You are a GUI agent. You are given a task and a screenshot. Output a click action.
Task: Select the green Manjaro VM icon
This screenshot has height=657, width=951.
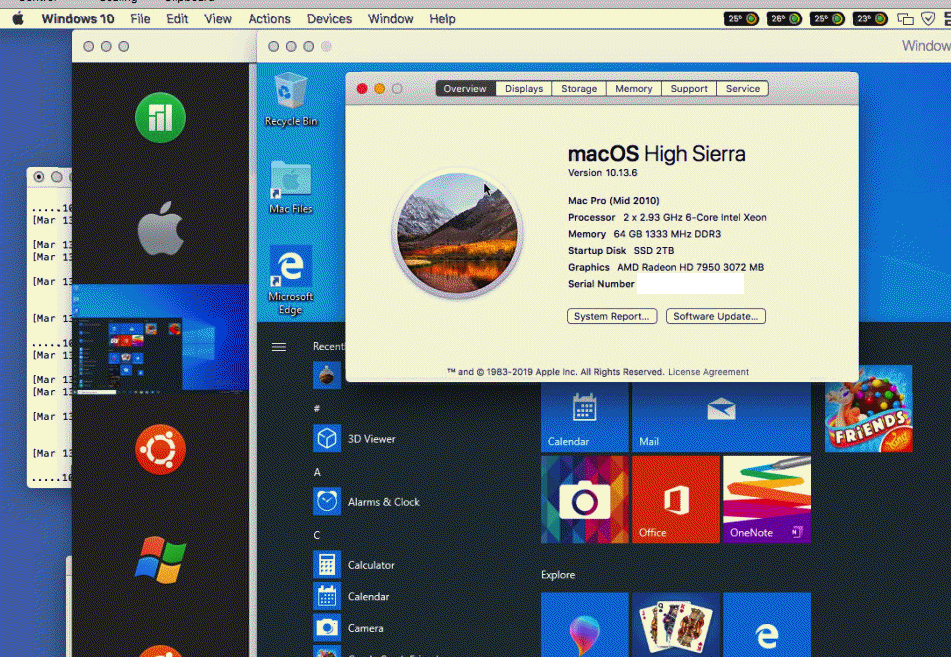(x=160, y=117)
